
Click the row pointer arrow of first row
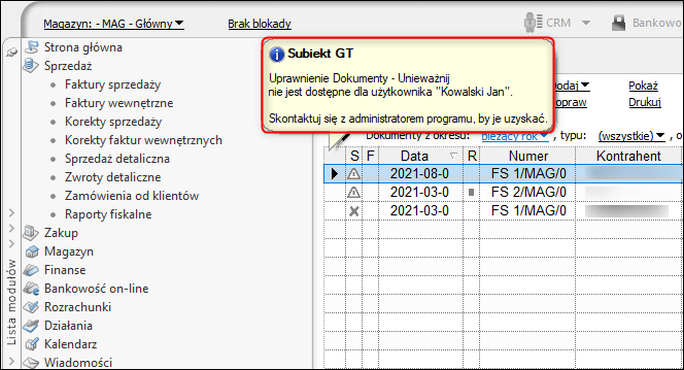(334, 174)
